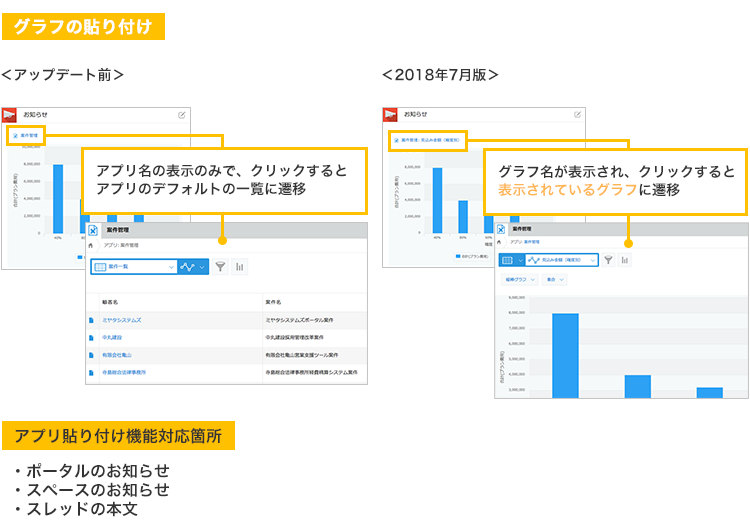Expand the graph selector dropdown in left toolbar

pyautogui.click(x=192, y=267)
